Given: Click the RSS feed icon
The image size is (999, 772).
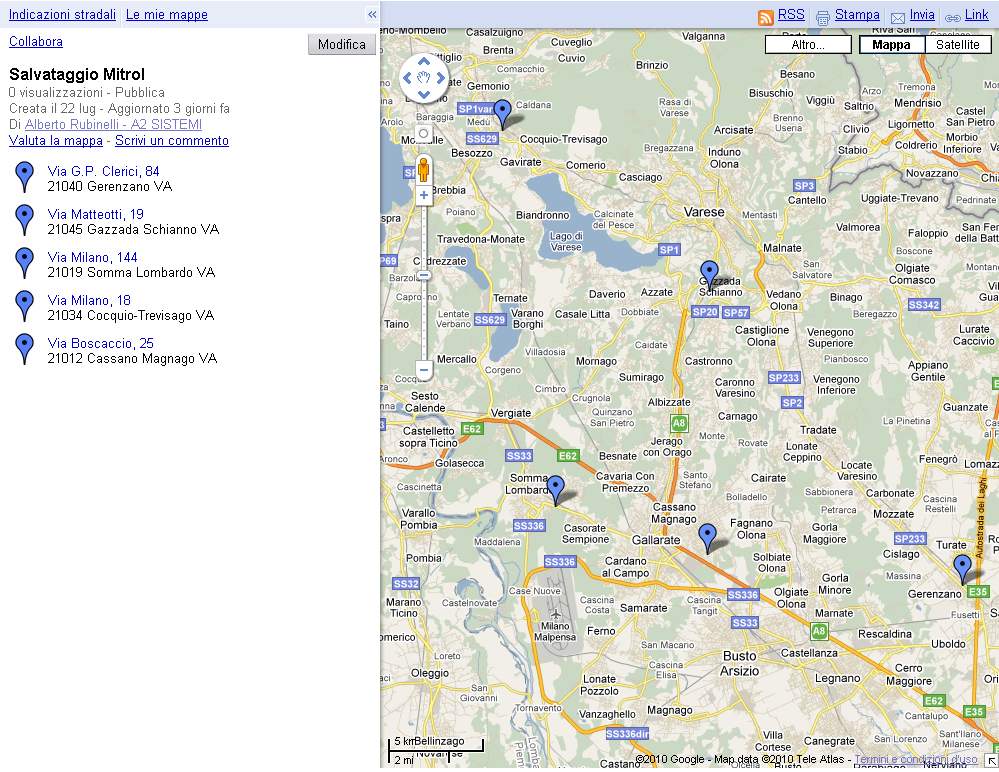Looking at the screenshot, I should 766,17.
